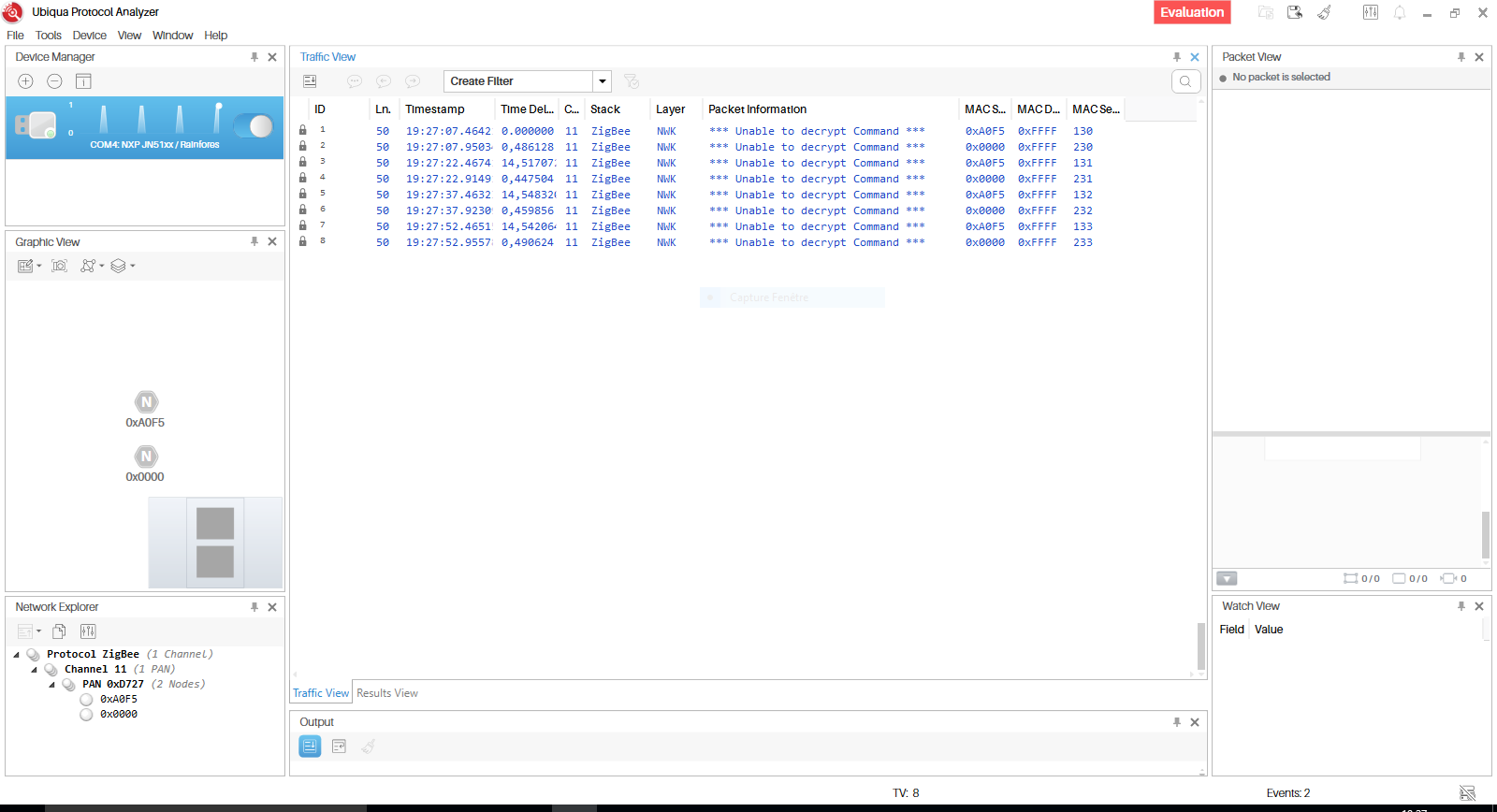Open the Tools menu

(x=48, y=36)
